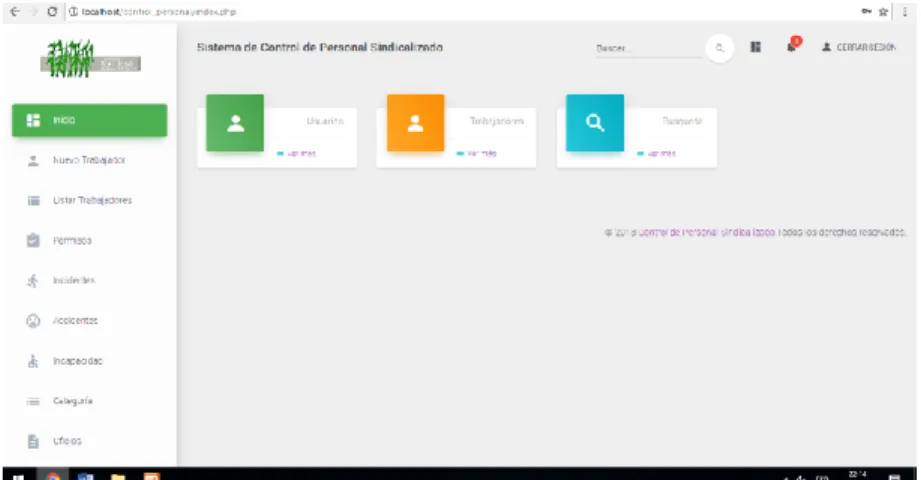This screenshot has width=921, height=480.
Task: Click the wheelchair icon beside Incapacidad
Action: pos(33,361)
